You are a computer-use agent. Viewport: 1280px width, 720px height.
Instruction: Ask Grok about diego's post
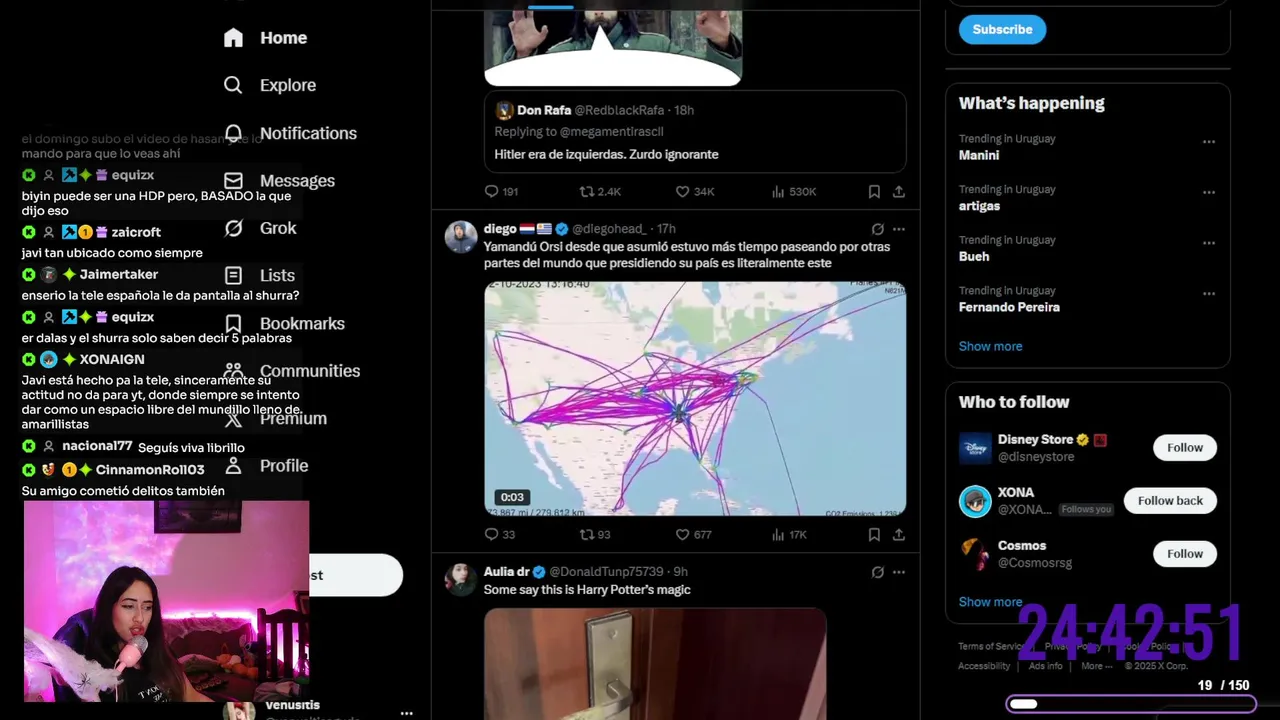point(877,229)
